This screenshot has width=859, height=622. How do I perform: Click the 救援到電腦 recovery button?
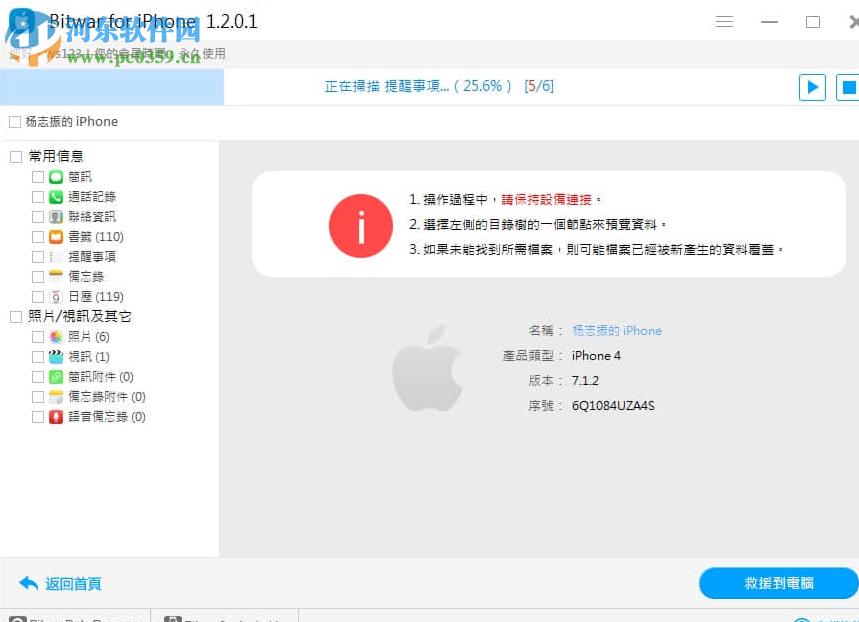[779, 584]
